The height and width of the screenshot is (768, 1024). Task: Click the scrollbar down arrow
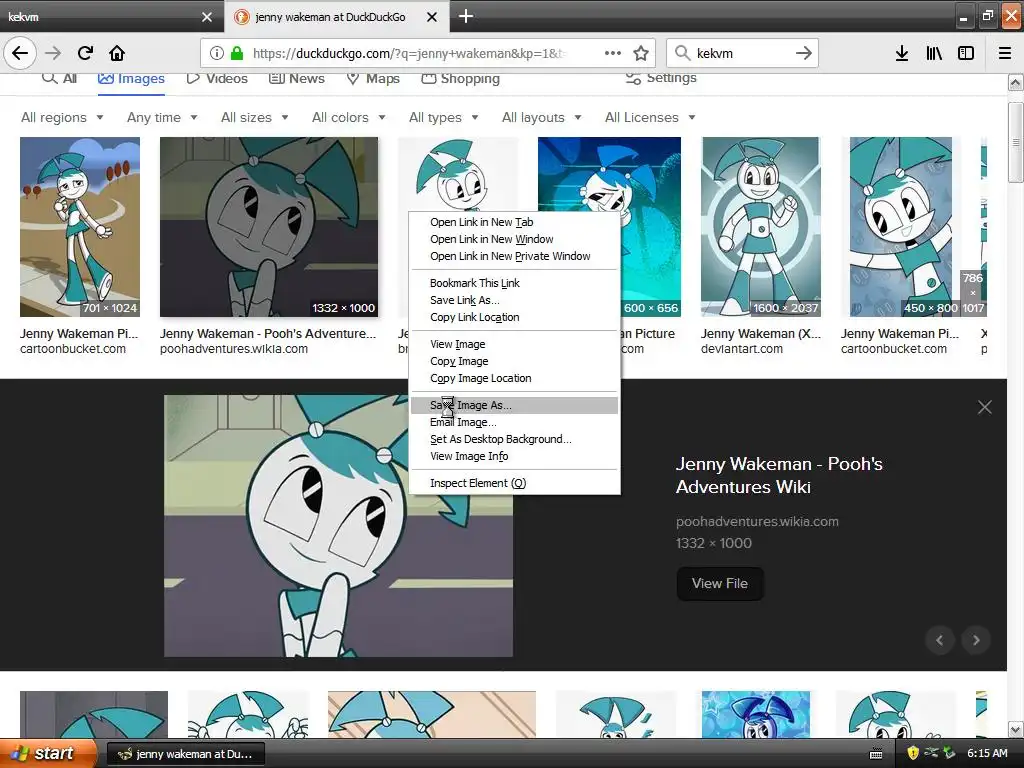1016,729
